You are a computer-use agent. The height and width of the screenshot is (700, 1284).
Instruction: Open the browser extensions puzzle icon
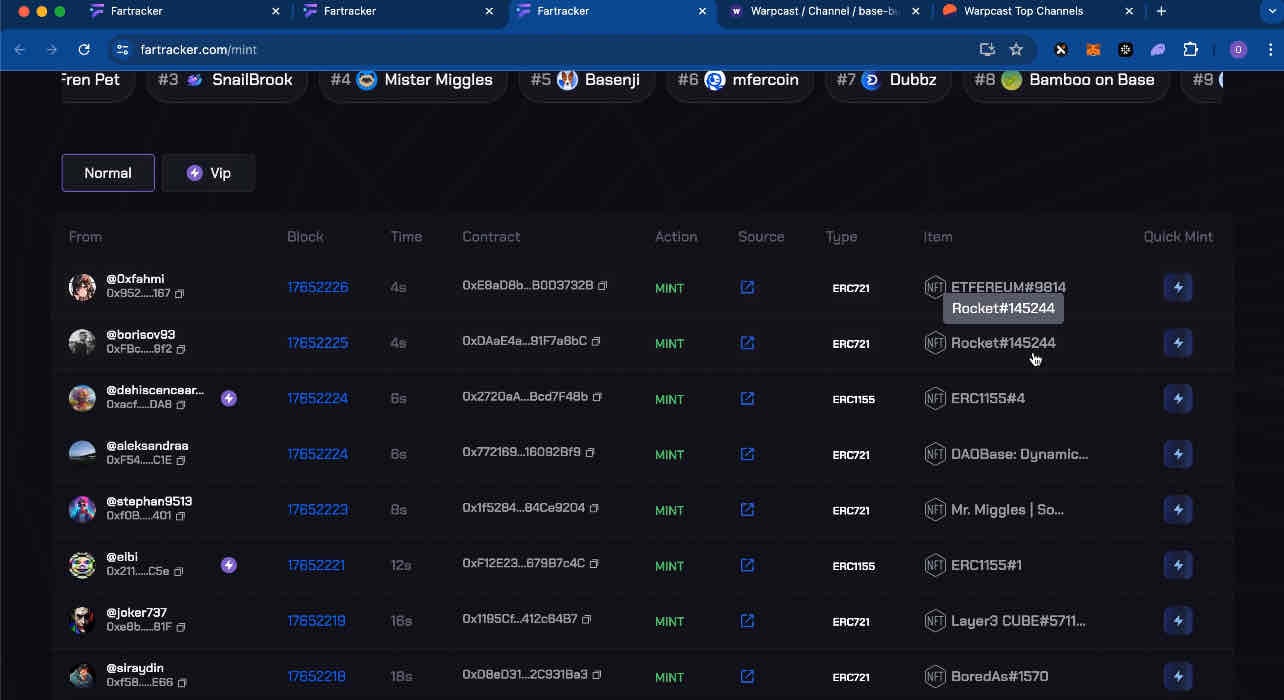click(x=1190, y=49)
